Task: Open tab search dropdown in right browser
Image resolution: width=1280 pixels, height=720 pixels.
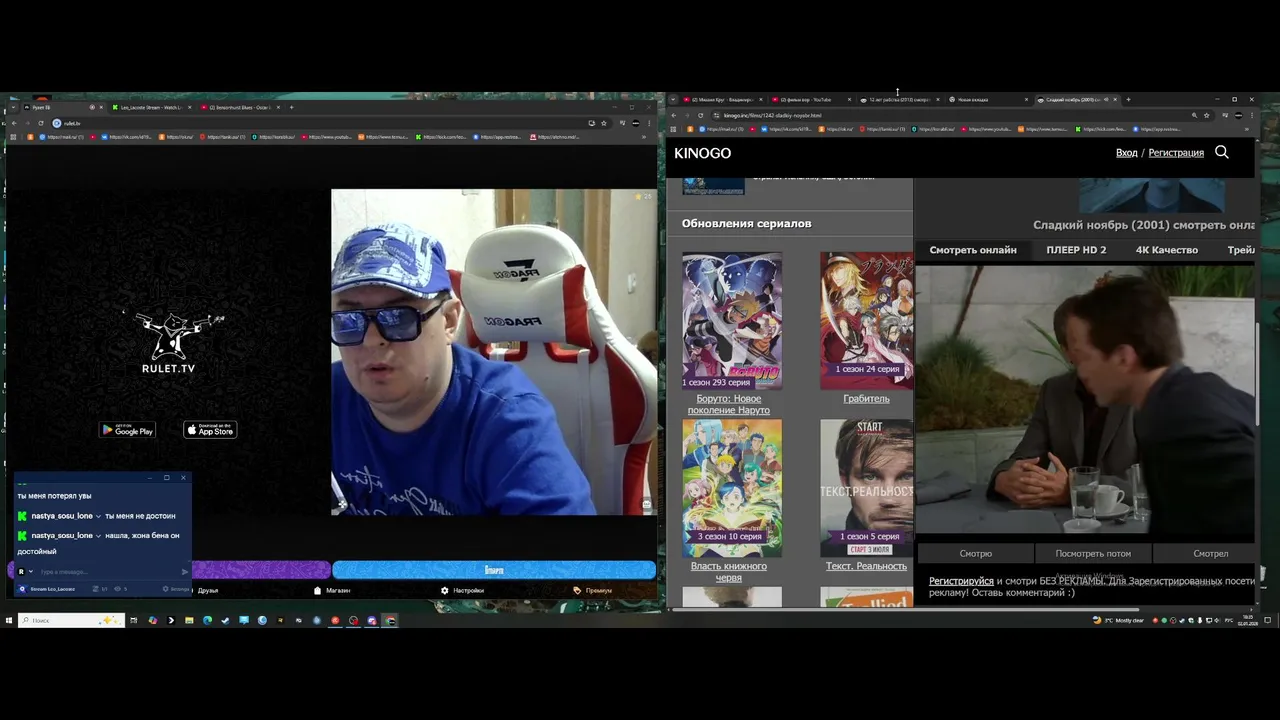Action: coord(673,100)
